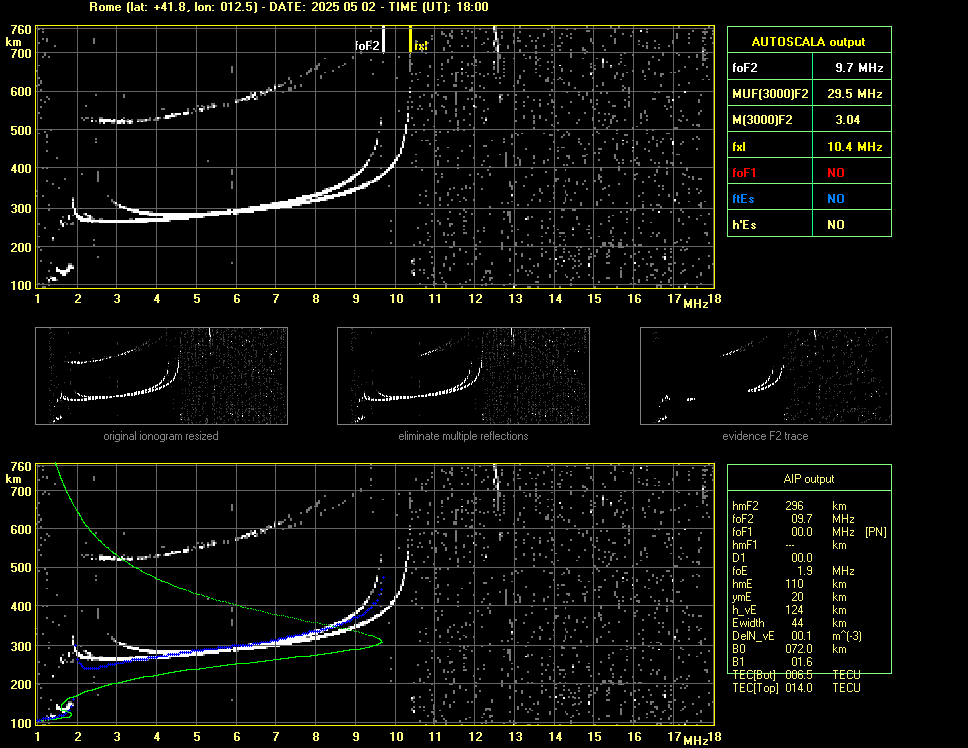Click the MUF(3000)F2 value '29.5 MHz'
Viewport: 968px width, 748px height.
[x=854, y=94]
